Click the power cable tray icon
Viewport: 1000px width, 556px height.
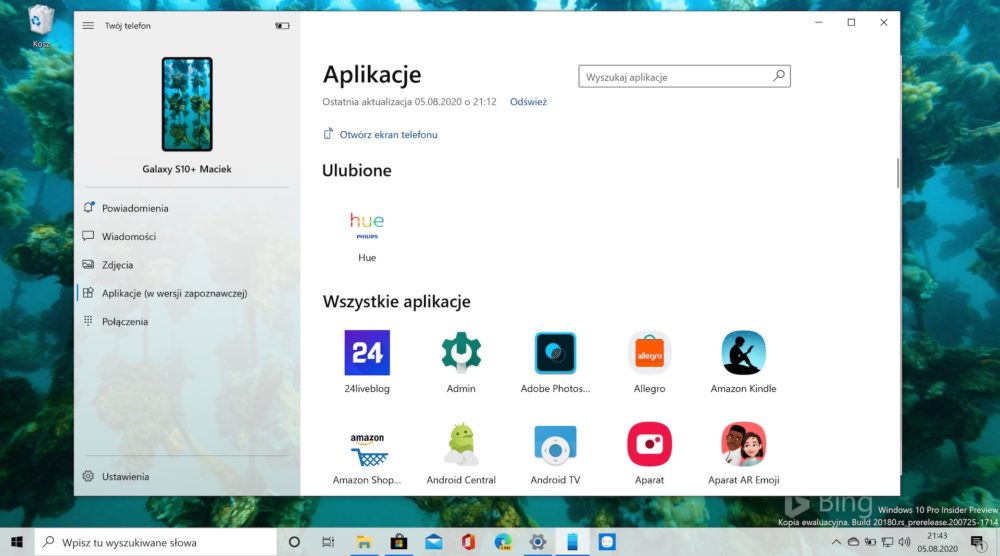coord(870,542)
